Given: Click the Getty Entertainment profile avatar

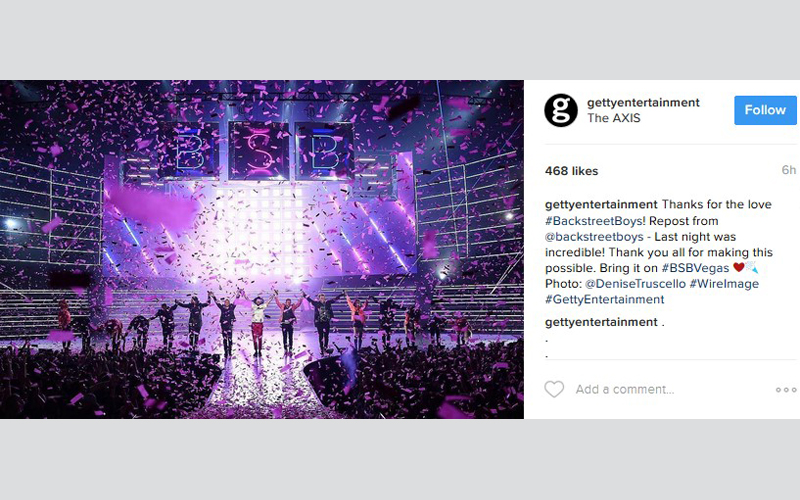Looking at the screenshot, I should 561,110.
